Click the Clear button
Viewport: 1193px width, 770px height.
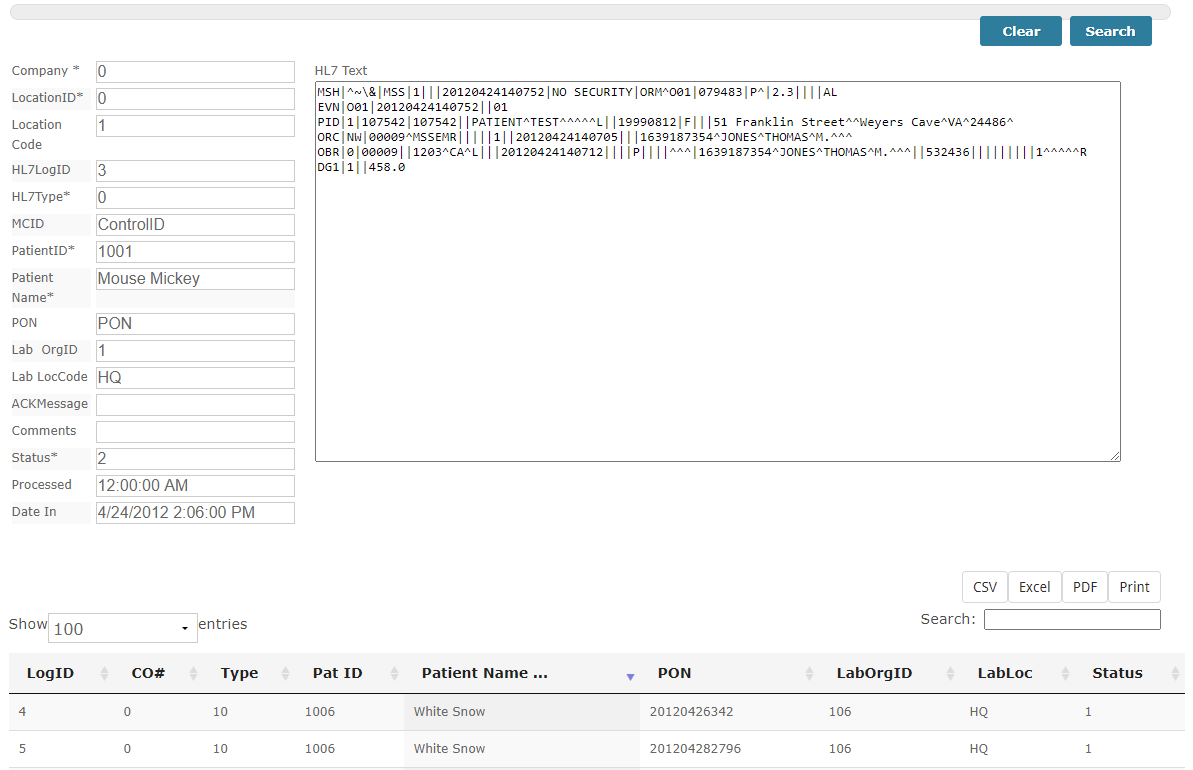1020,31
